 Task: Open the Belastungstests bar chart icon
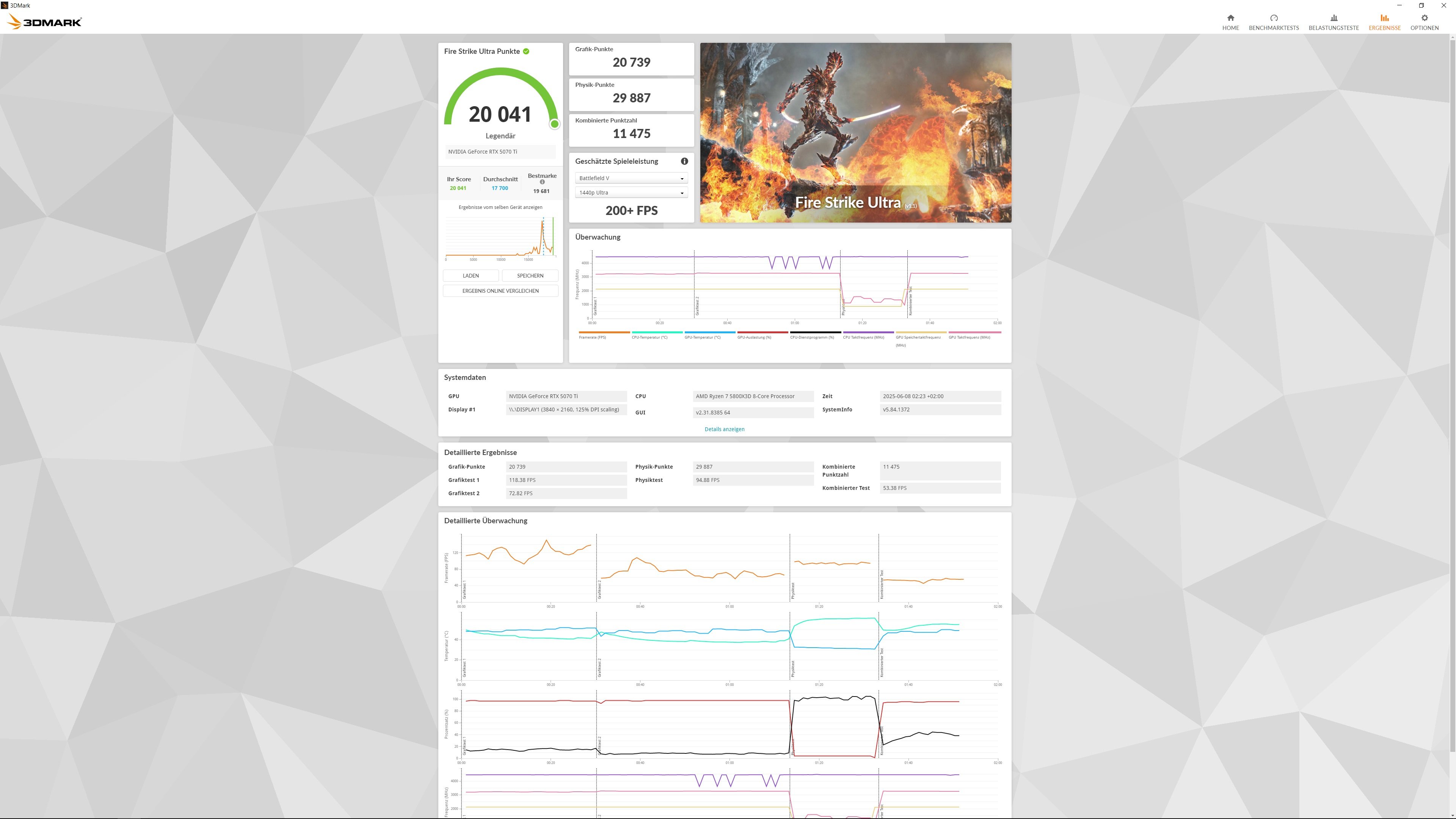[1334, 18]
